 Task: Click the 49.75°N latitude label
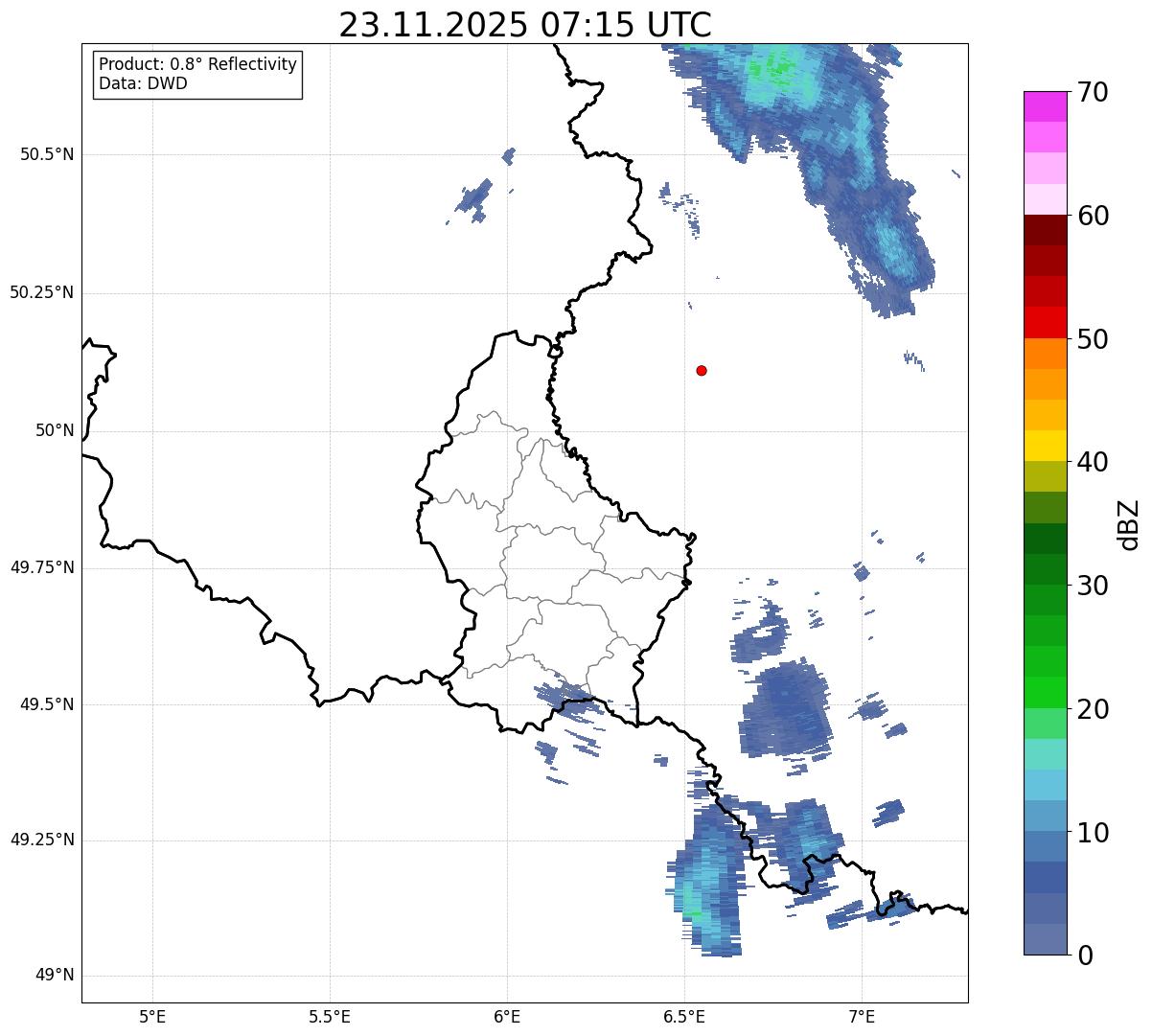(41, 567)
